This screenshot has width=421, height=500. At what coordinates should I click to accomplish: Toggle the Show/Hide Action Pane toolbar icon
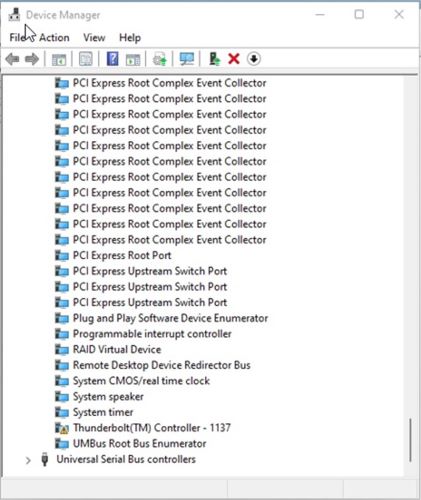(133, 60)
